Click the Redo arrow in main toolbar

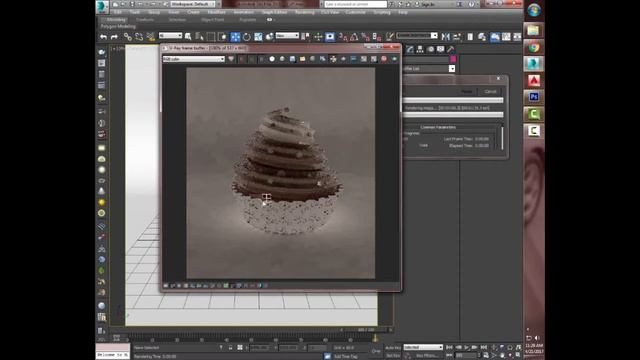[x=114, y=37]
